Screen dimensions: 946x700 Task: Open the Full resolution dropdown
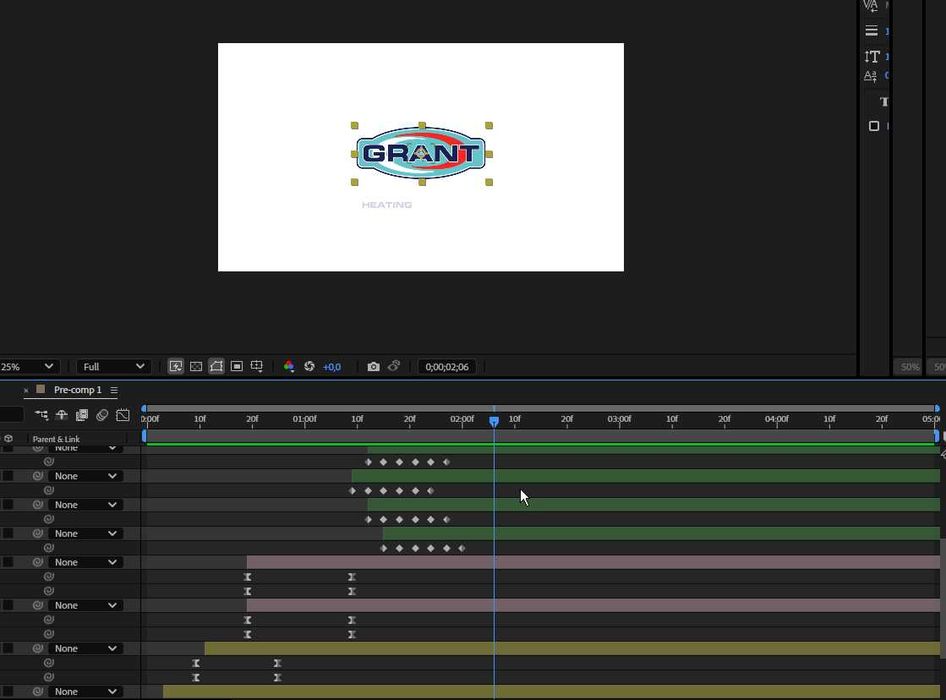click(113, 367)
